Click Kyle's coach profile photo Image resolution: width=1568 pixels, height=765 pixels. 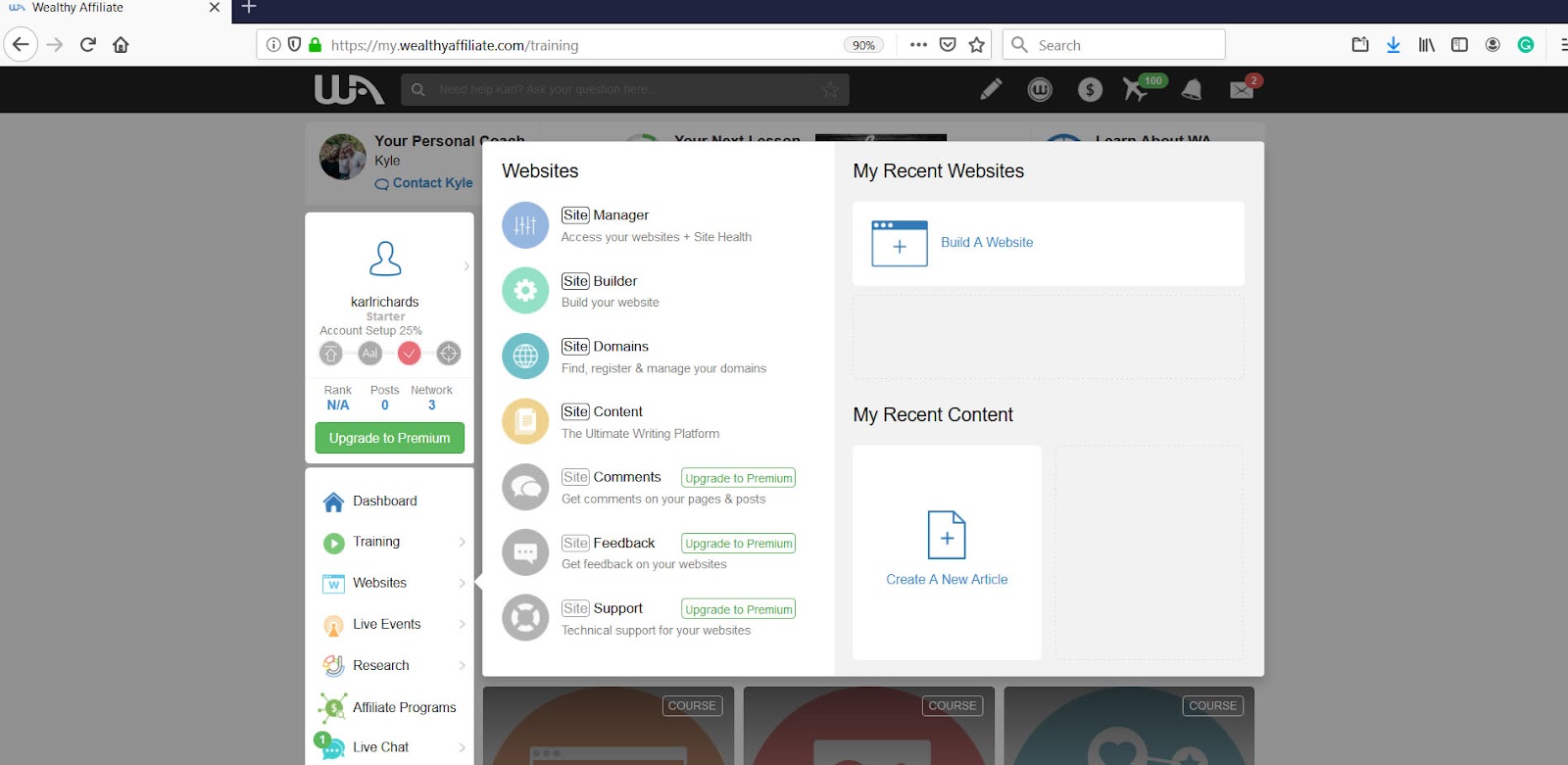coord(343,157)
